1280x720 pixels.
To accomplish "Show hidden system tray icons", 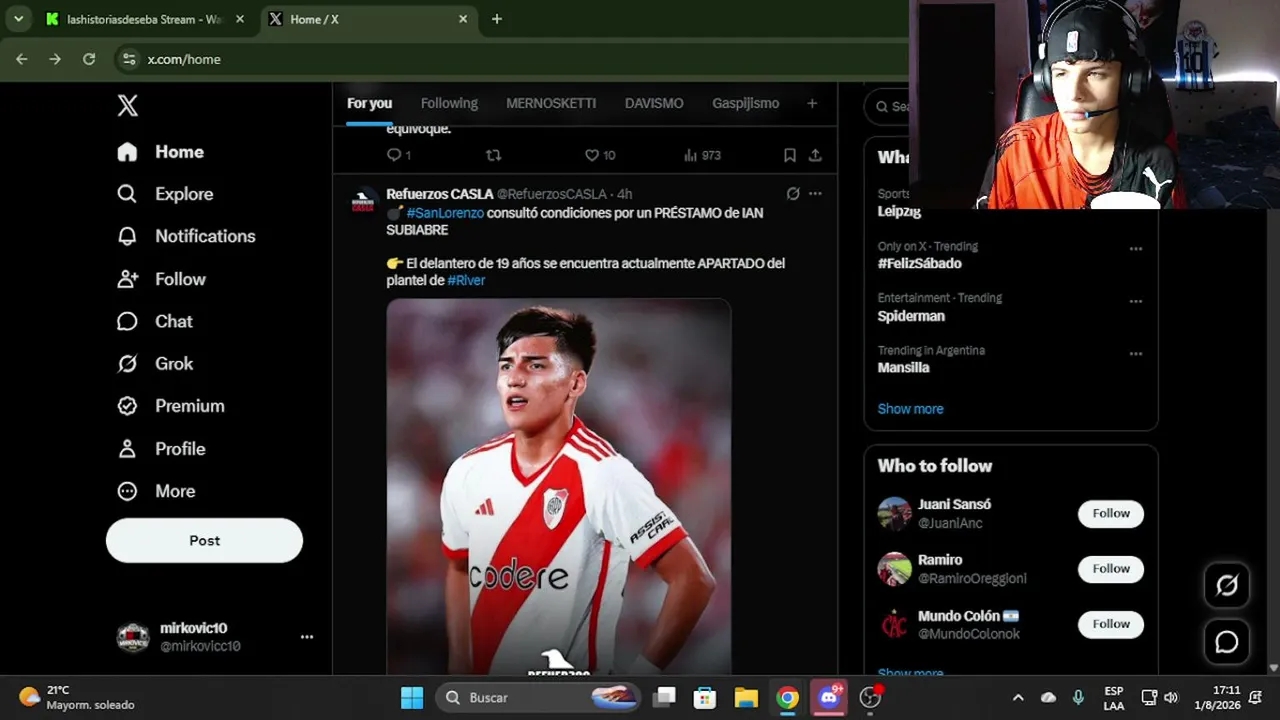I will click(1018, 698).
